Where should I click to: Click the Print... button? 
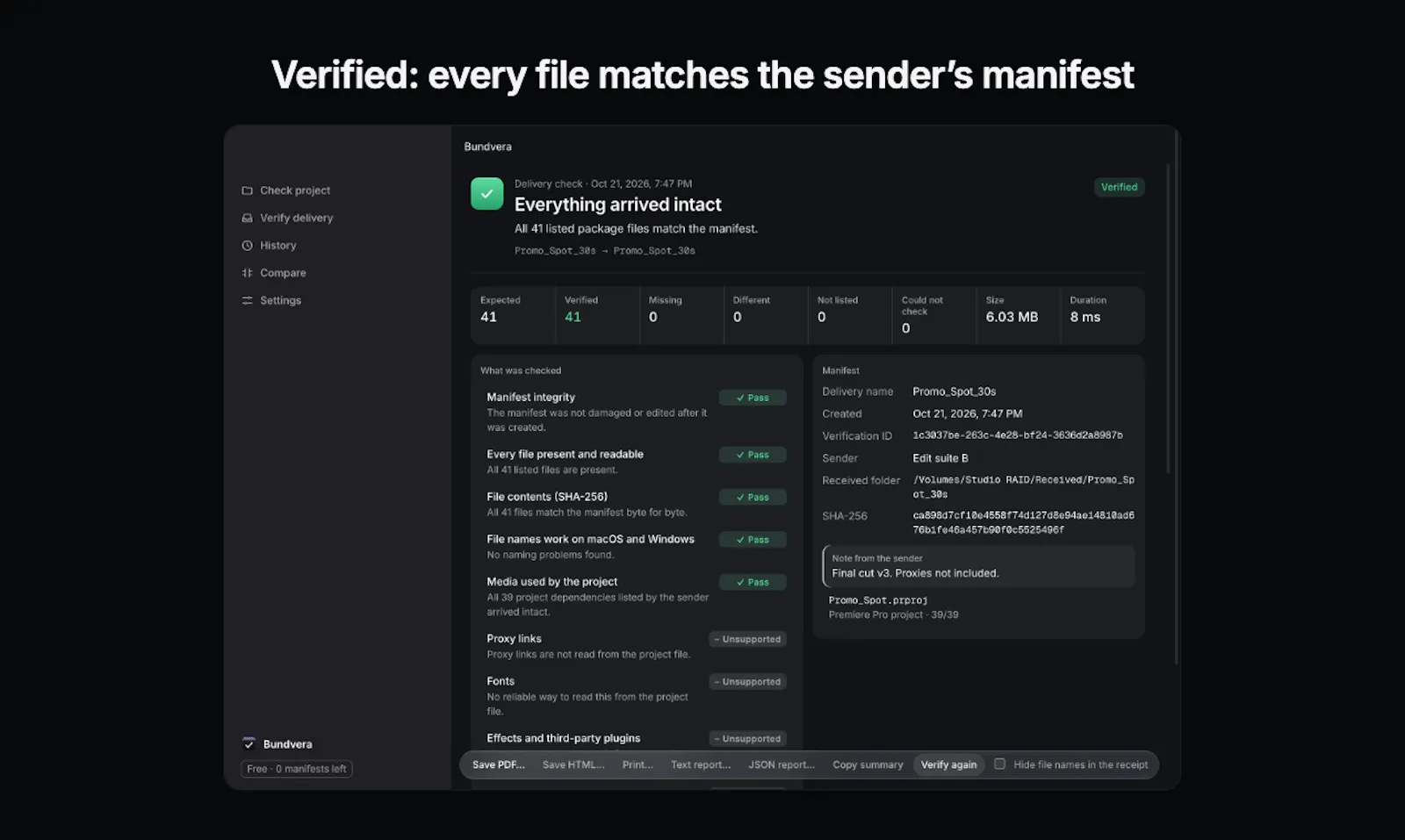(x=638, y=765)
